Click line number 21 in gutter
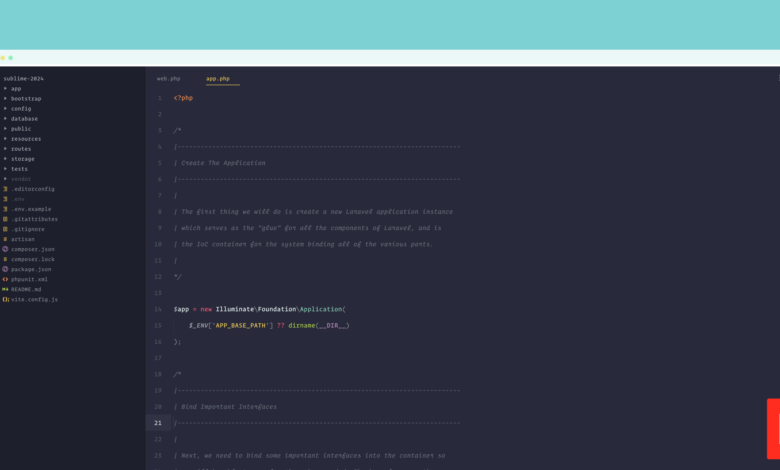Image resolution: width=780 pixels, height=470 pixels. tap(158, 423)
